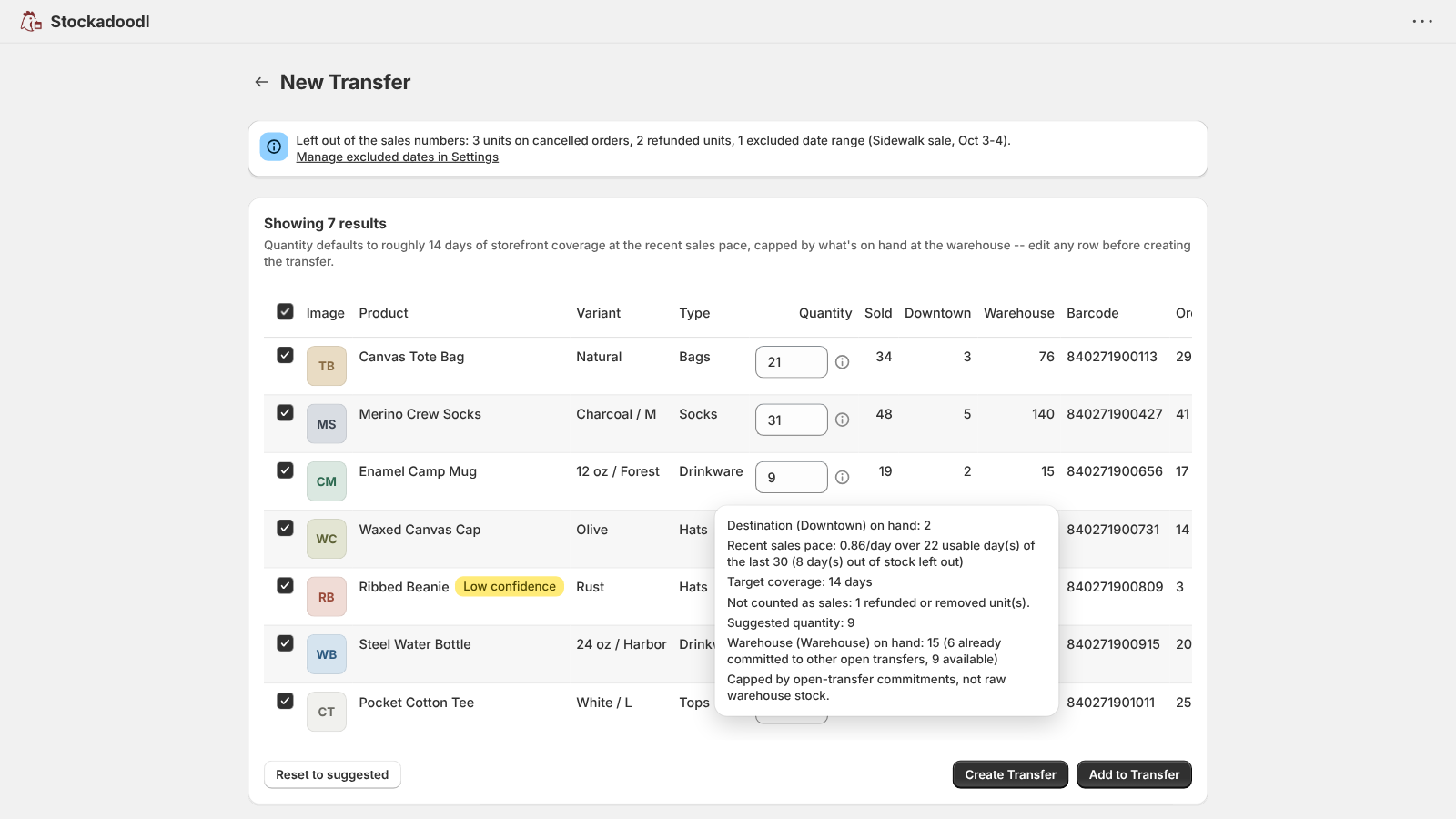
Task: Edit Merino Crew Socks quantity field
Action: 792,420
